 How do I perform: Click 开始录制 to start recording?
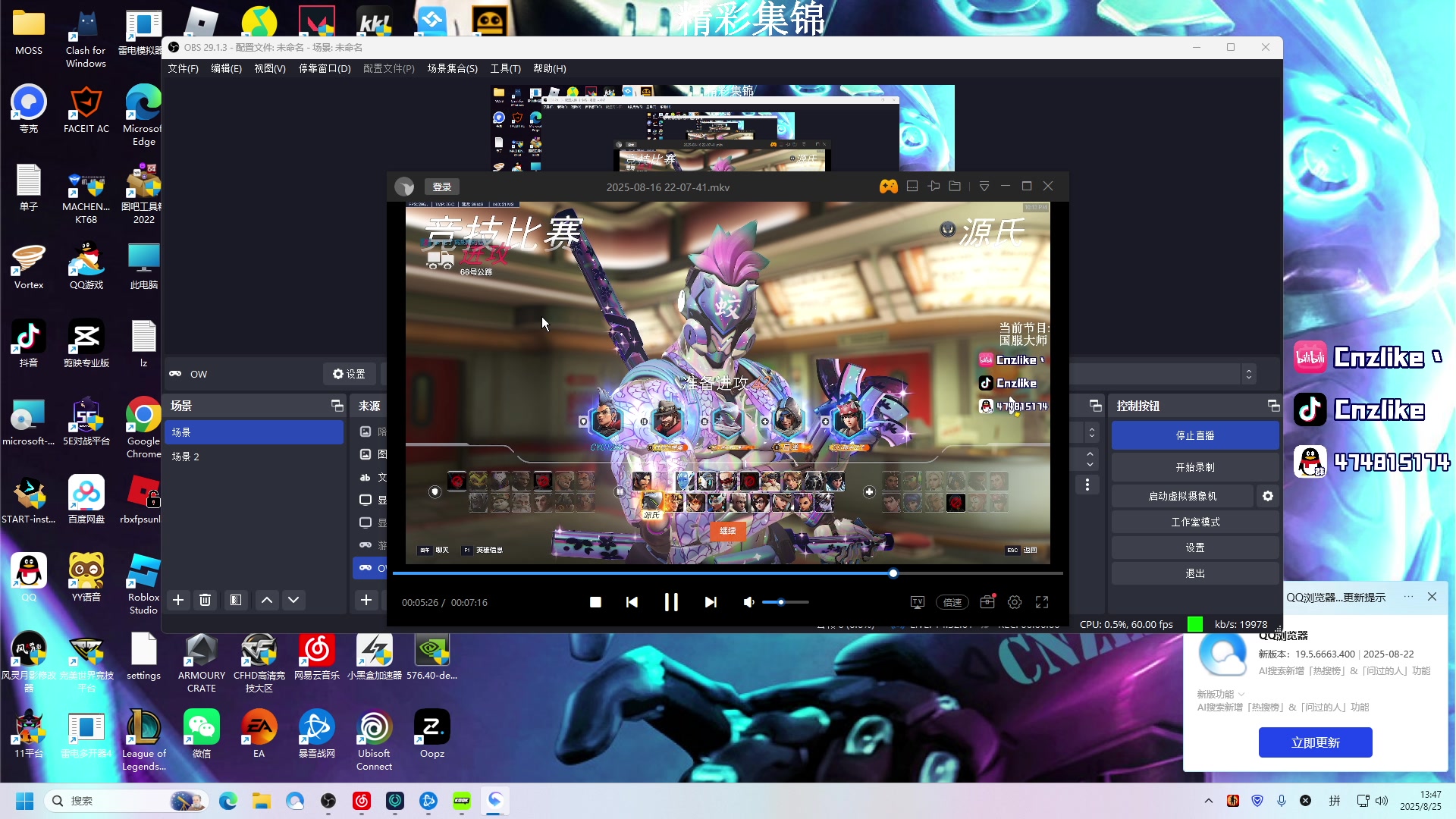pos(1195,467)
